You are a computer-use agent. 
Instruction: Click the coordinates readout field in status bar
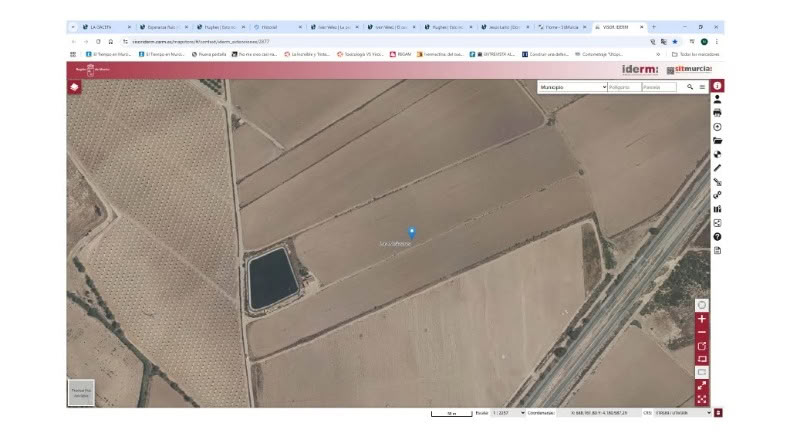(x=599, y=413)
